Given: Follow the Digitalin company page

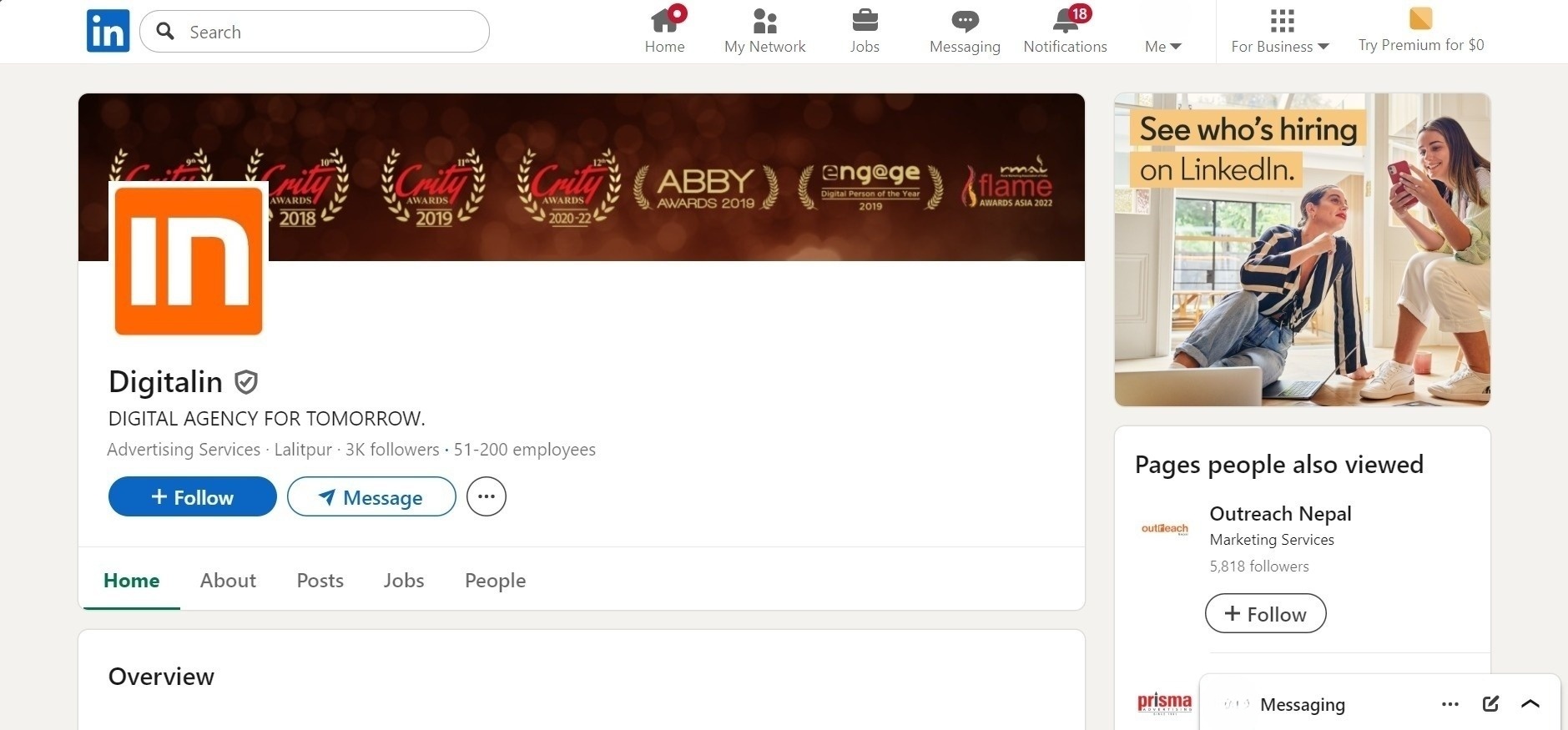Looking at the screenshot, I should tap(192, 497).
